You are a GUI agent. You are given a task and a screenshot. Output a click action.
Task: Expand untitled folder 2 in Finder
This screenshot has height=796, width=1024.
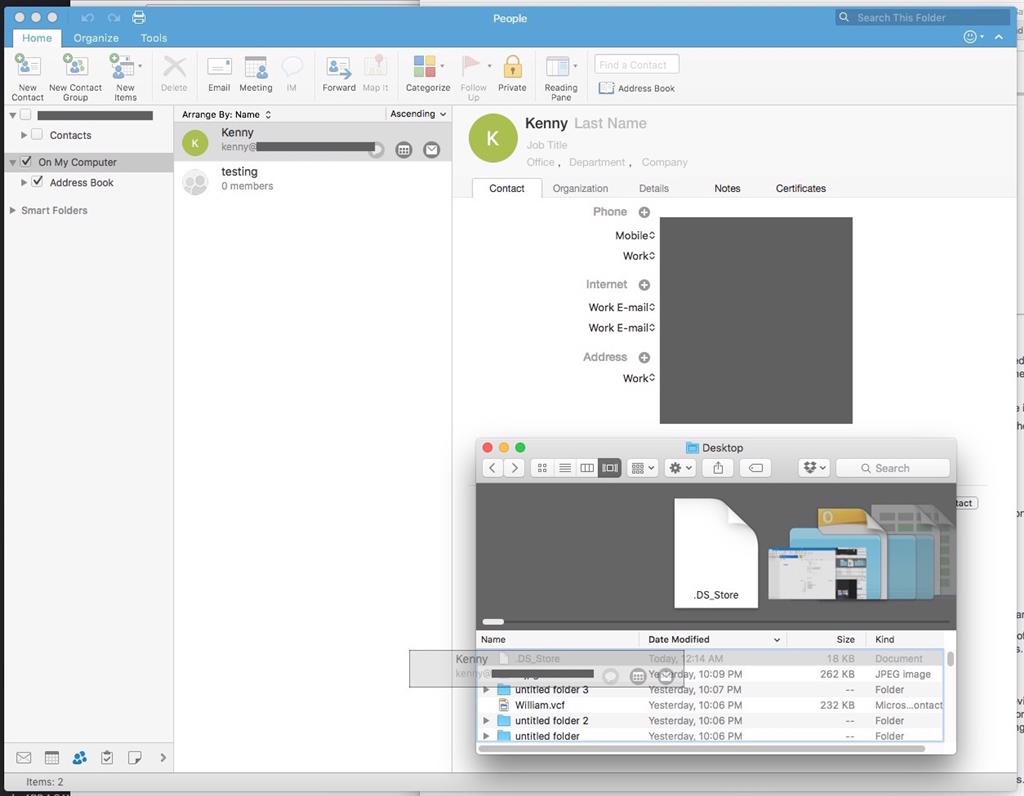click(486, 720)
